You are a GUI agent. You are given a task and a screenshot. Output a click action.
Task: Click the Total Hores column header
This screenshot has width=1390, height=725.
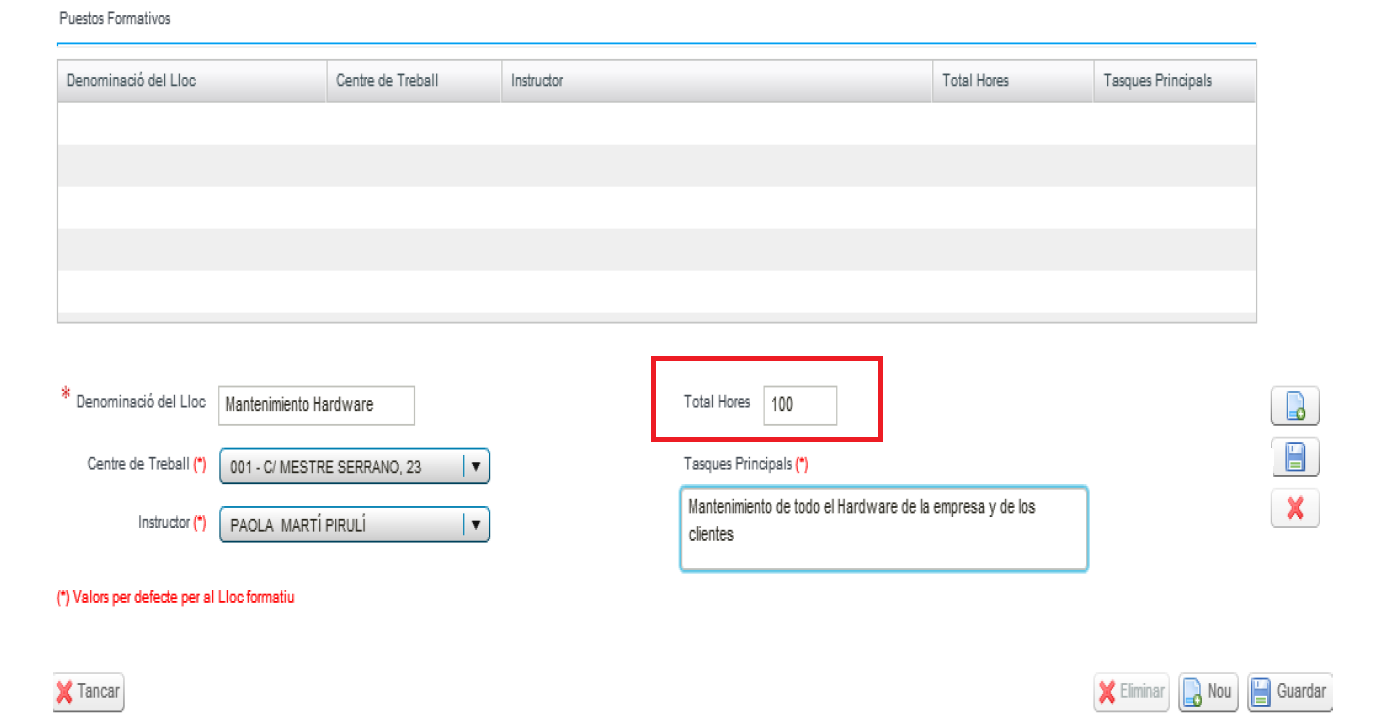coord(1013,81)
